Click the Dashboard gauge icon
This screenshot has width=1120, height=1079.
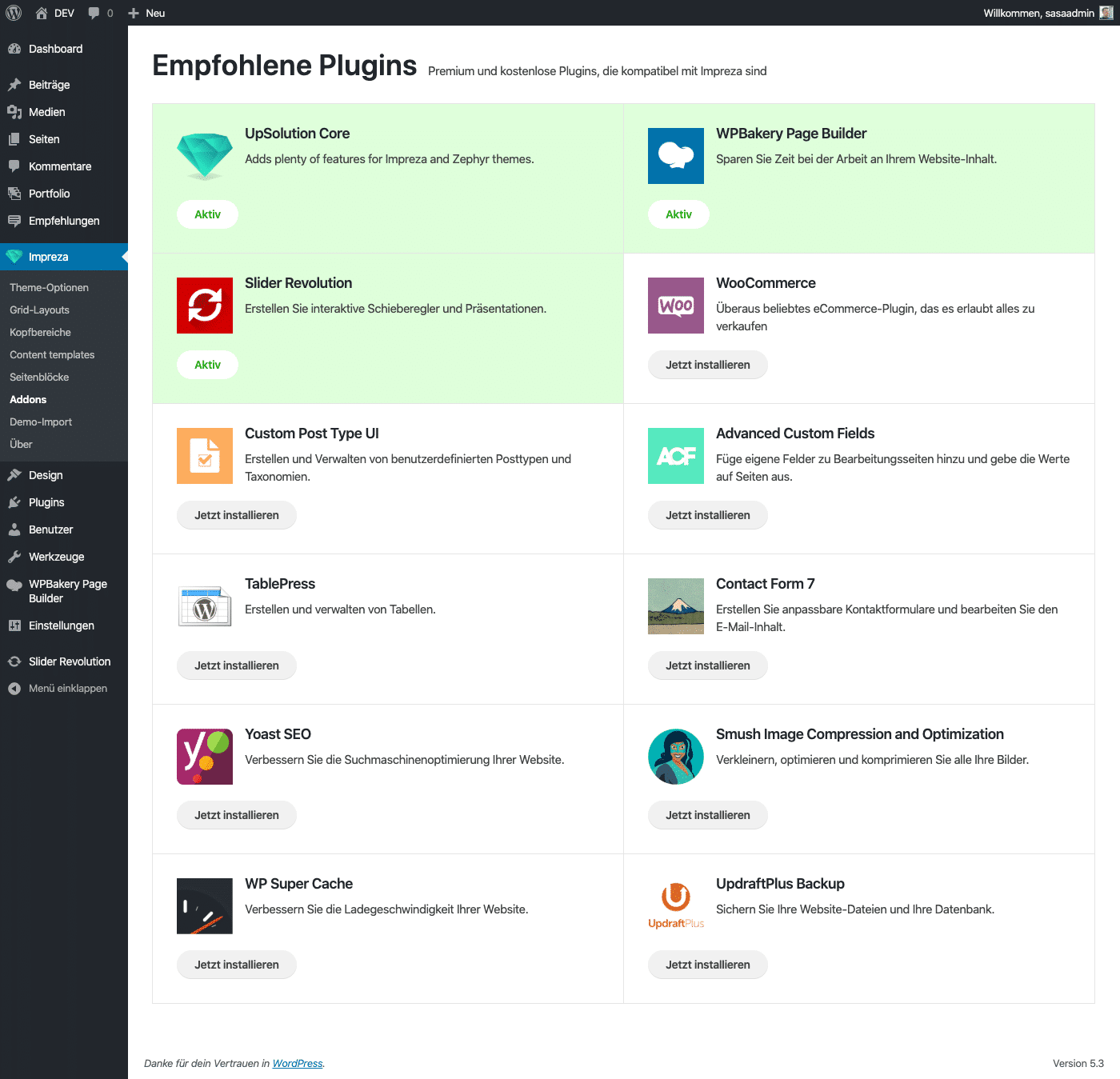14,49
